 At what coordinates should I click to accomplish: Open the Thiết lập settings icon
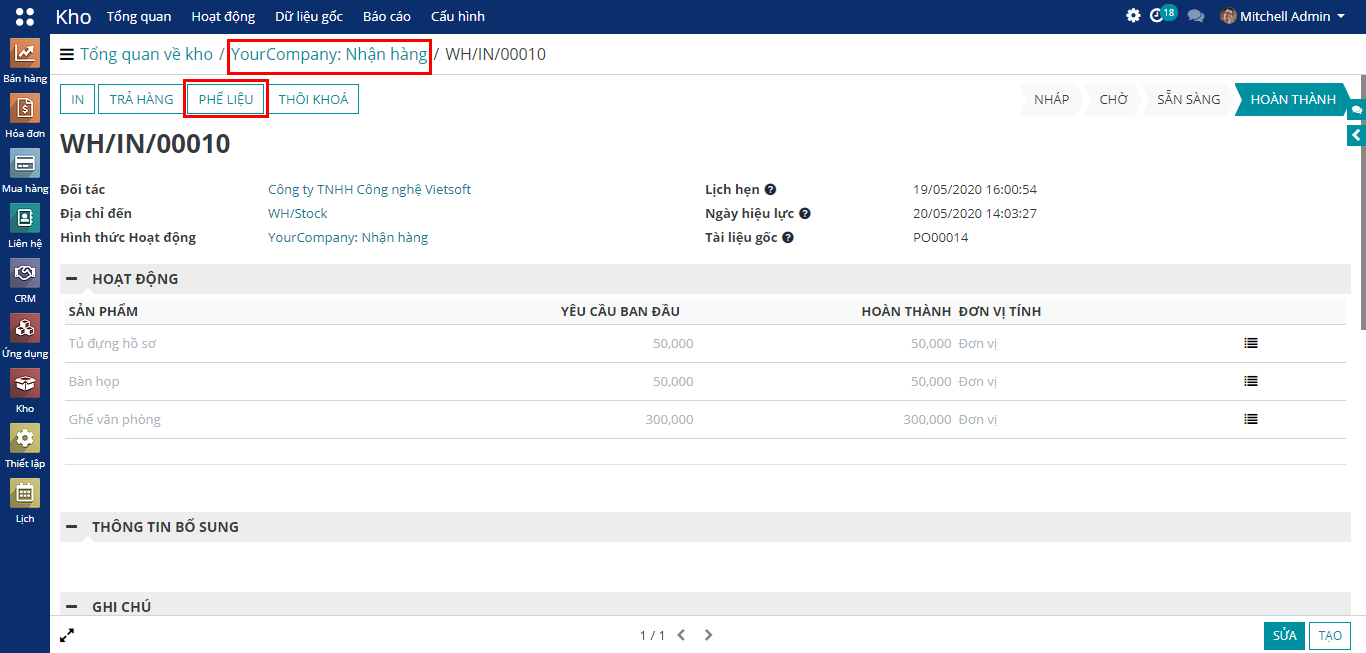point(25,439)
